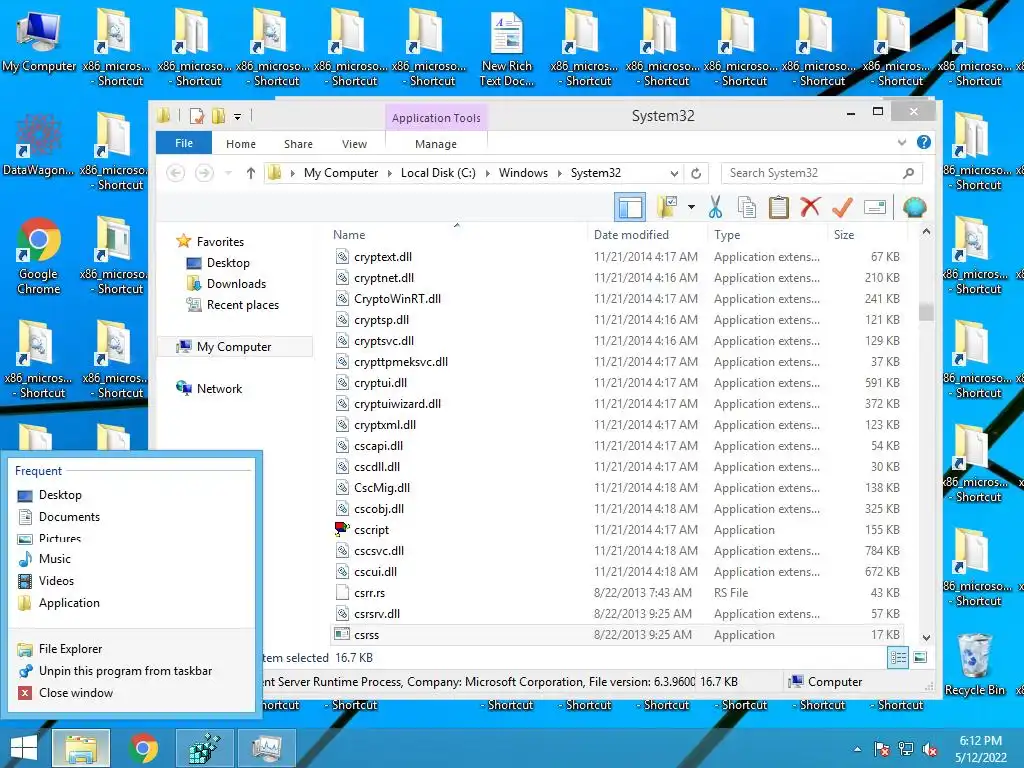Image resolution: width=1024 pixels, height=768 pixels.
Task: Click the Help question mark icon
Action: tap(923, 142)
